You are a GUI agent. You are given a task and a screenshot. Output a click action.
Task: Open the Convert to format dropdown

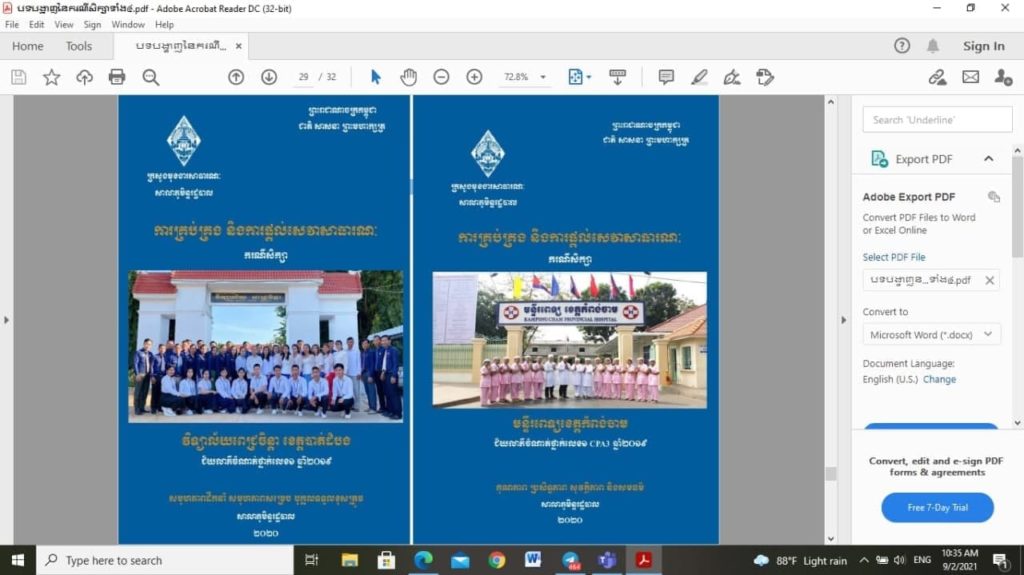[931, 335]
